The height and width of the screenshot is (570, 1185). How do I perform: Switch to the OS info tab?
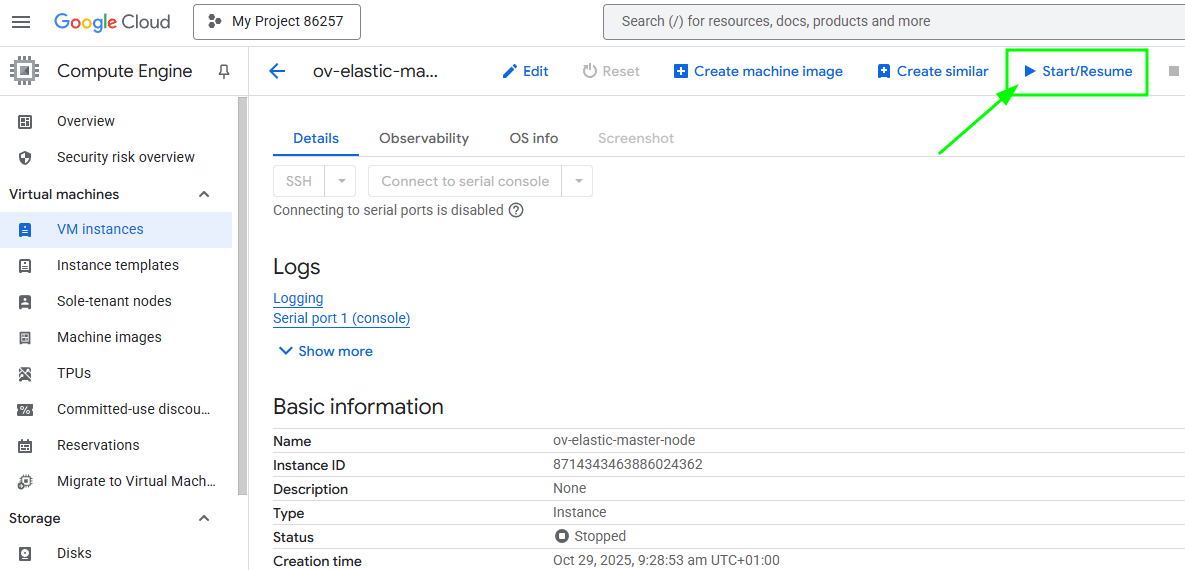coord(534,138)
